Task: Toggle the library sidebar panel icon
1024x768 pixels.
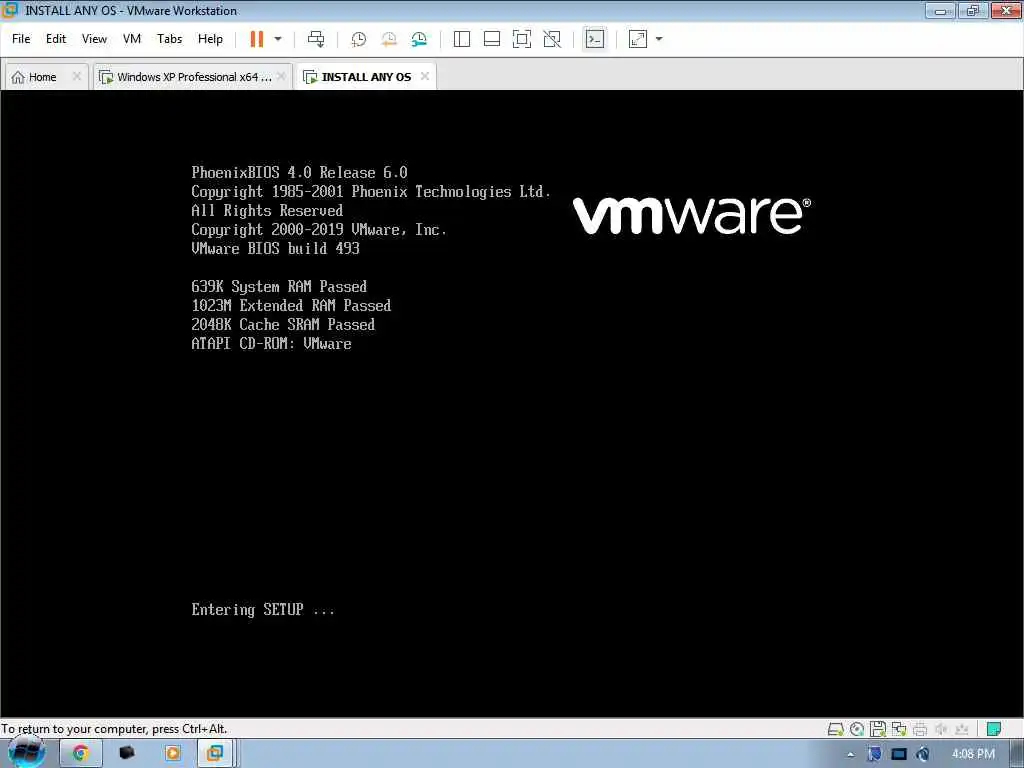Action: 462,39
